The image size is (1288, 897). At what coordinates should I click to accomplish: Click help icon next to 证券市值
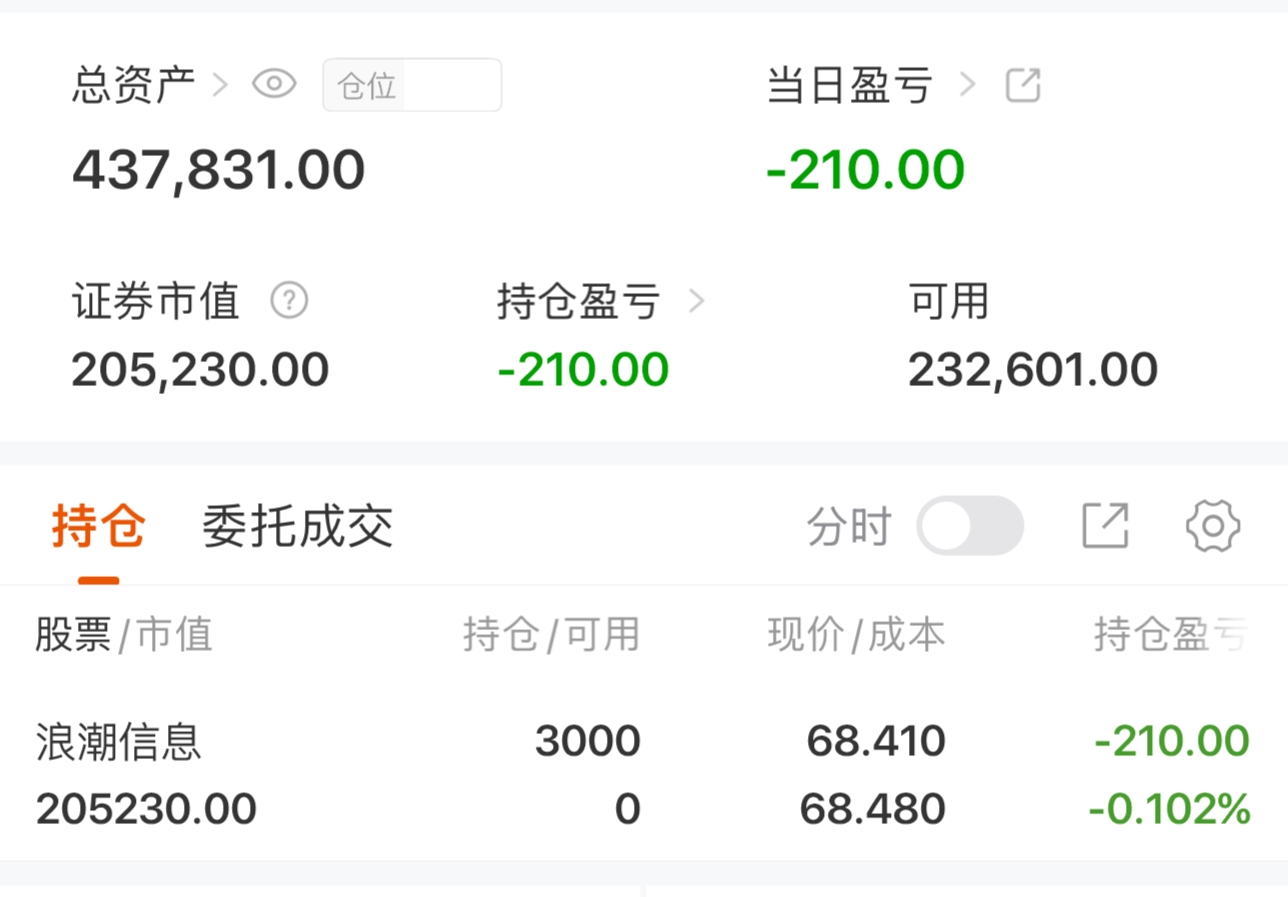(289, 300)
